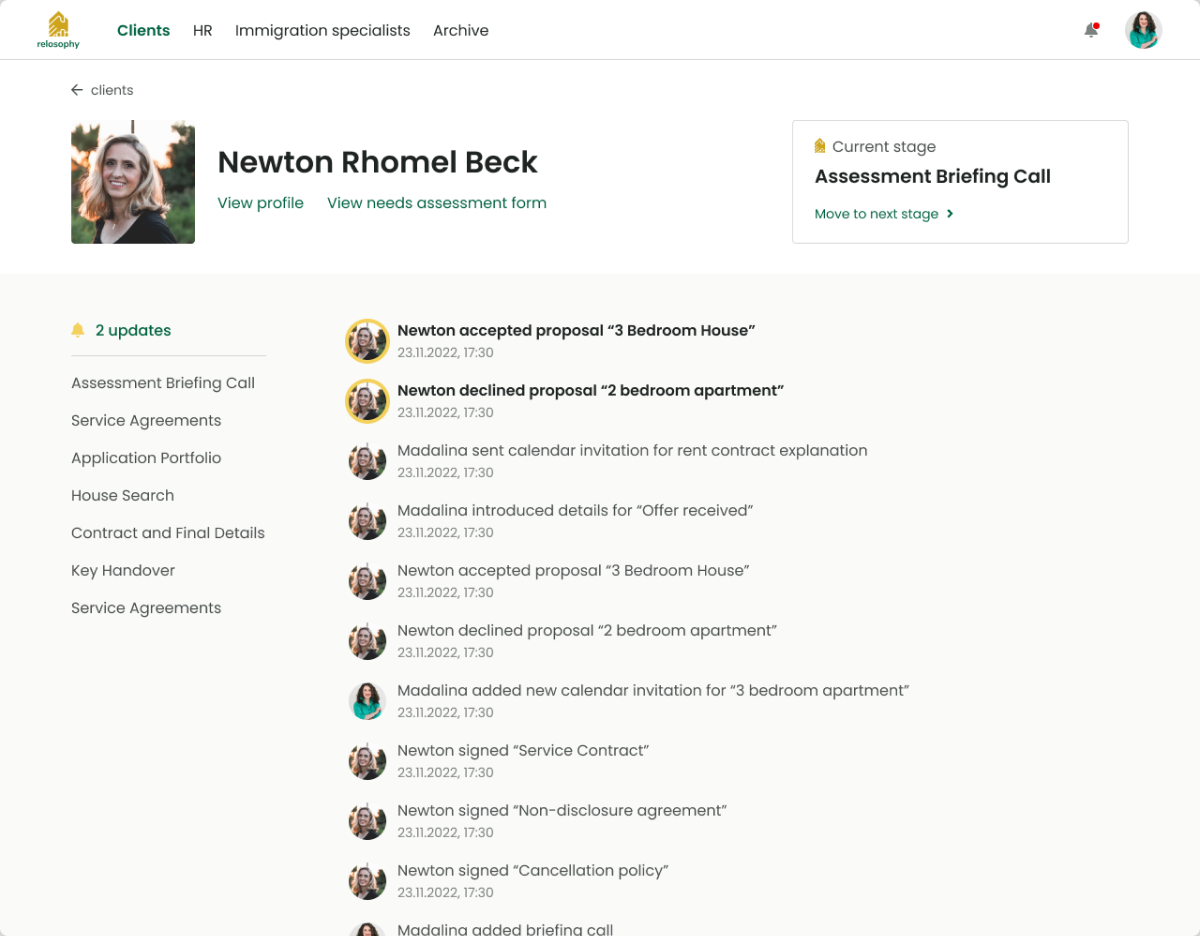Open entry Newton signed "Service Contract"
1200x936 pixels.
click(523, 750)
